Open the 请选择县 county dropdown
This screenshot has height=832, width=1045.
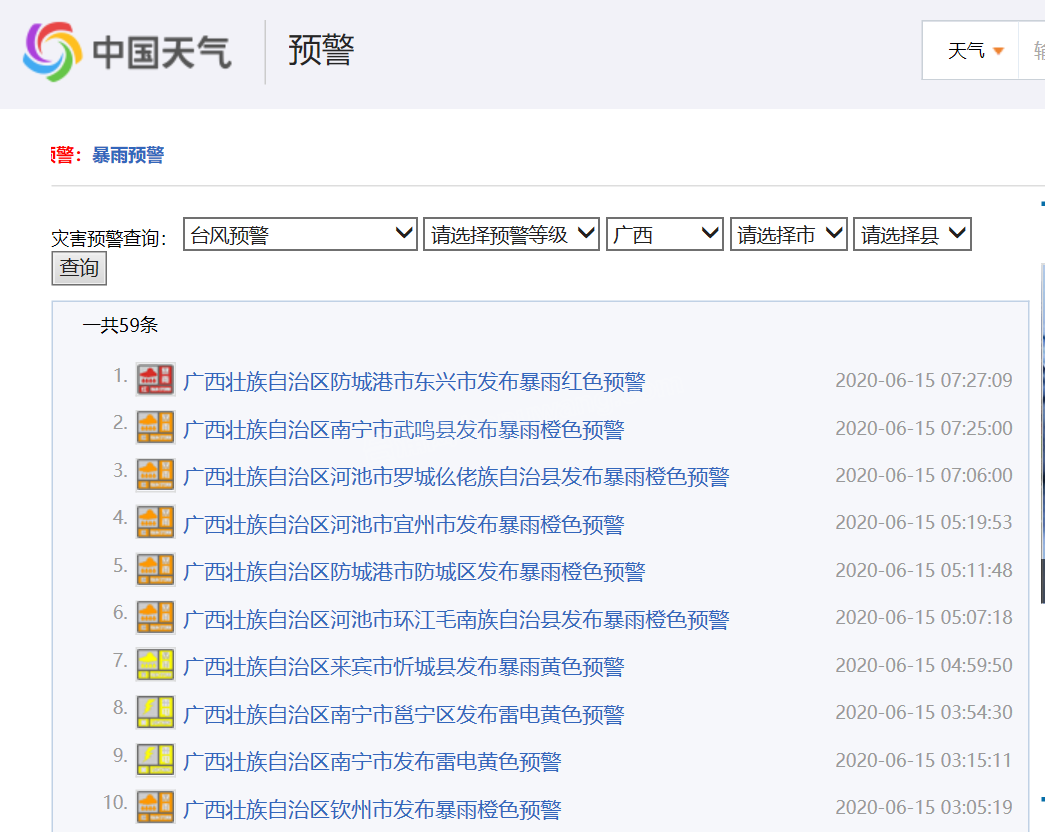pyautogui.click(x=911, y=235)
